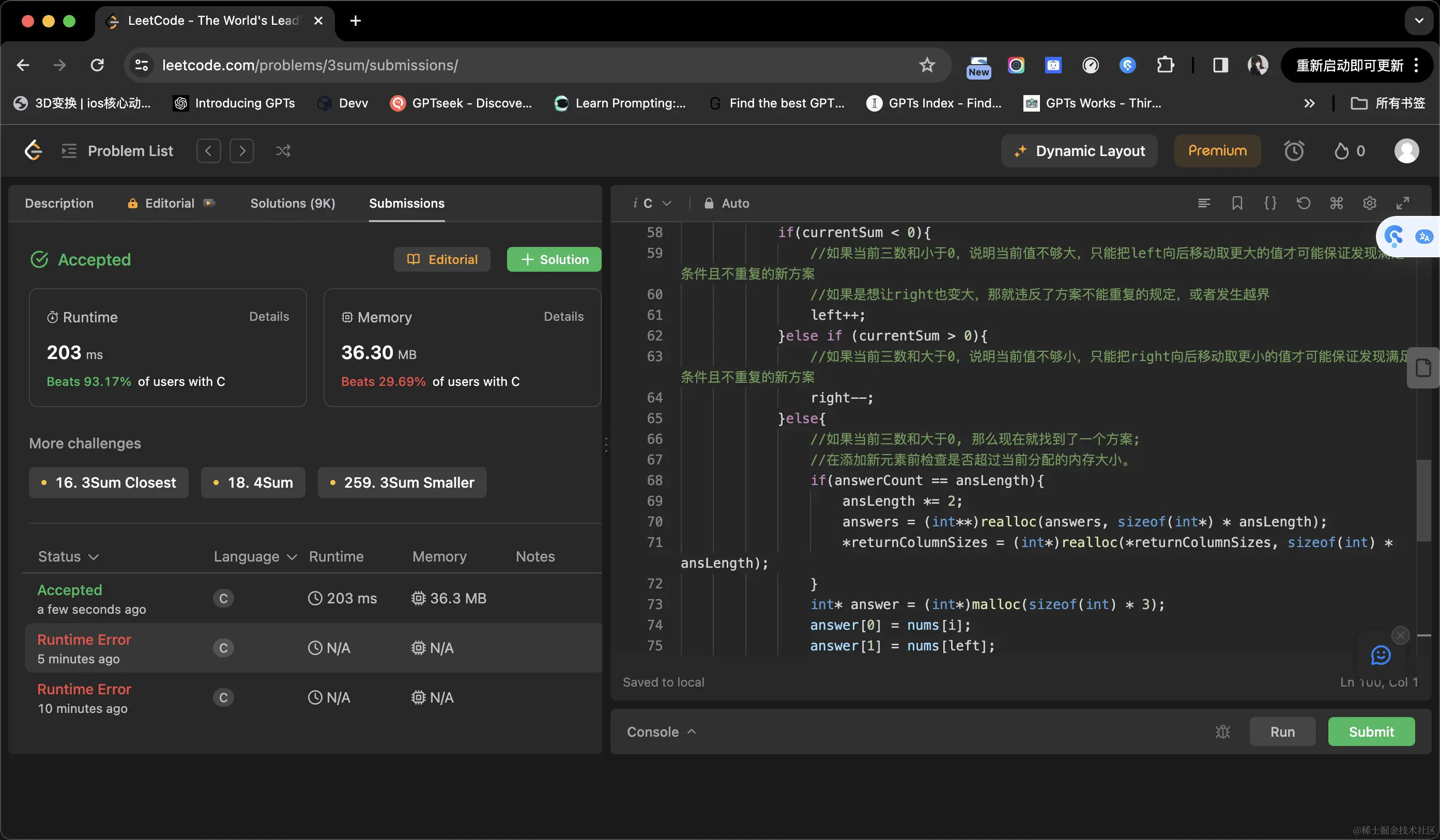
Task: Reset code with the revert arrow icon
Action: click(x=1303, y=204)
